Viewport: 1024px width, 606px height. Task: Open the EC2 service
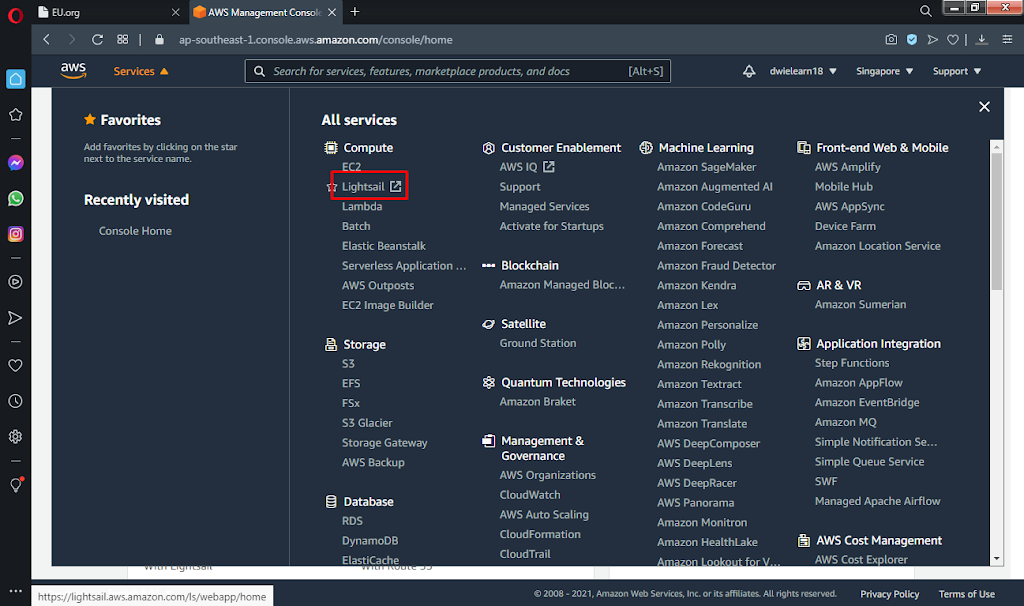351,167
